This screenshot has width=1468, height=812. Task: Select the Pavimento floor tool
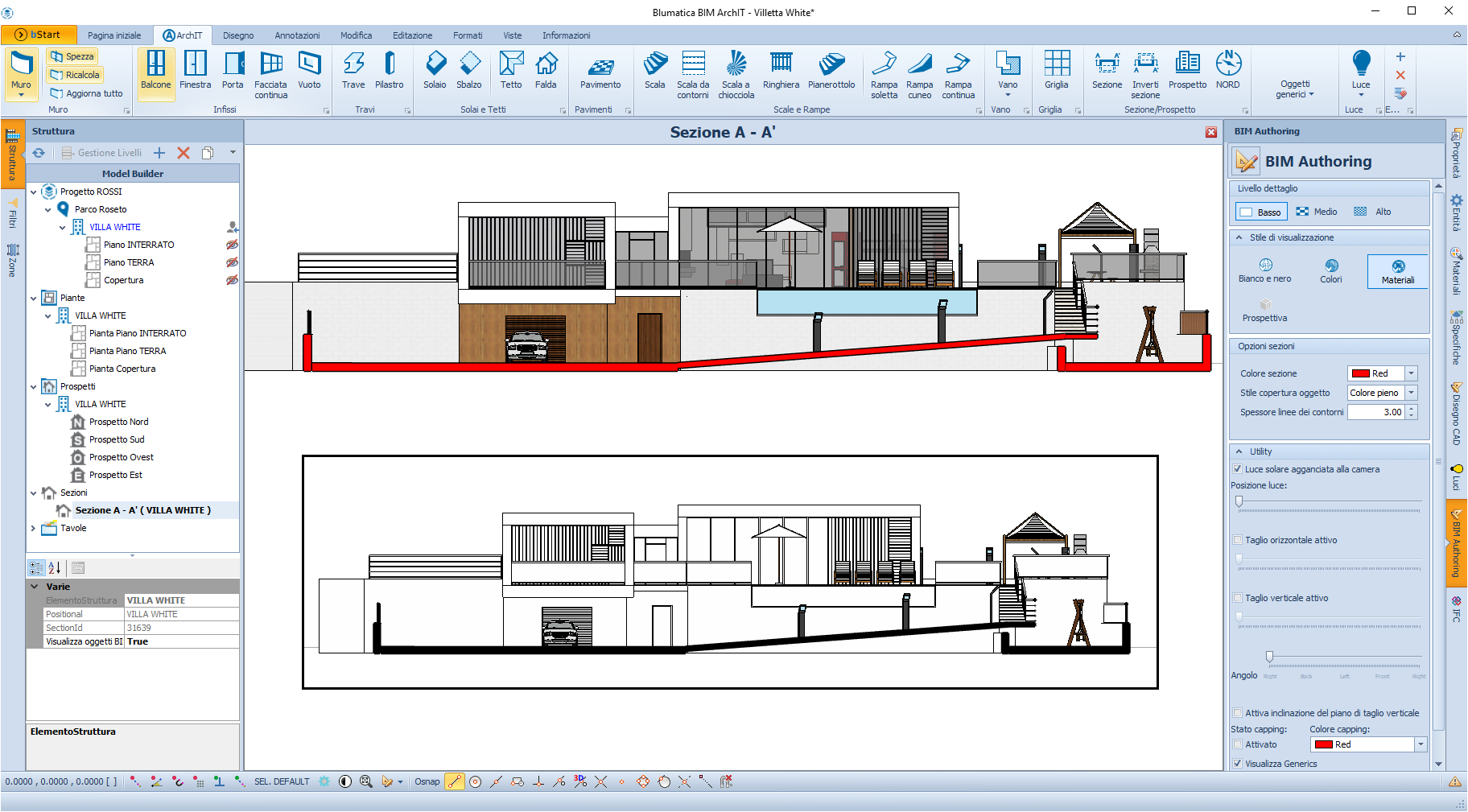(x=600, y=71)
